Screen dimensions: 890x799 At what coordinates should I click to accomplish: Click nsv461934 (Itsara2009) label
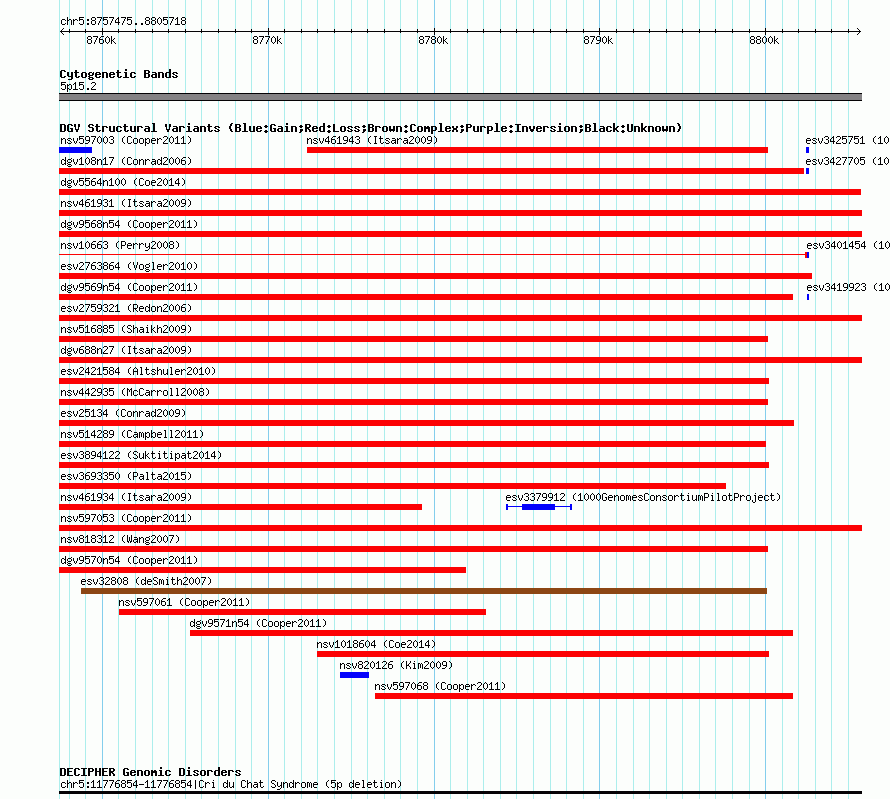click(x=126, y=497)
